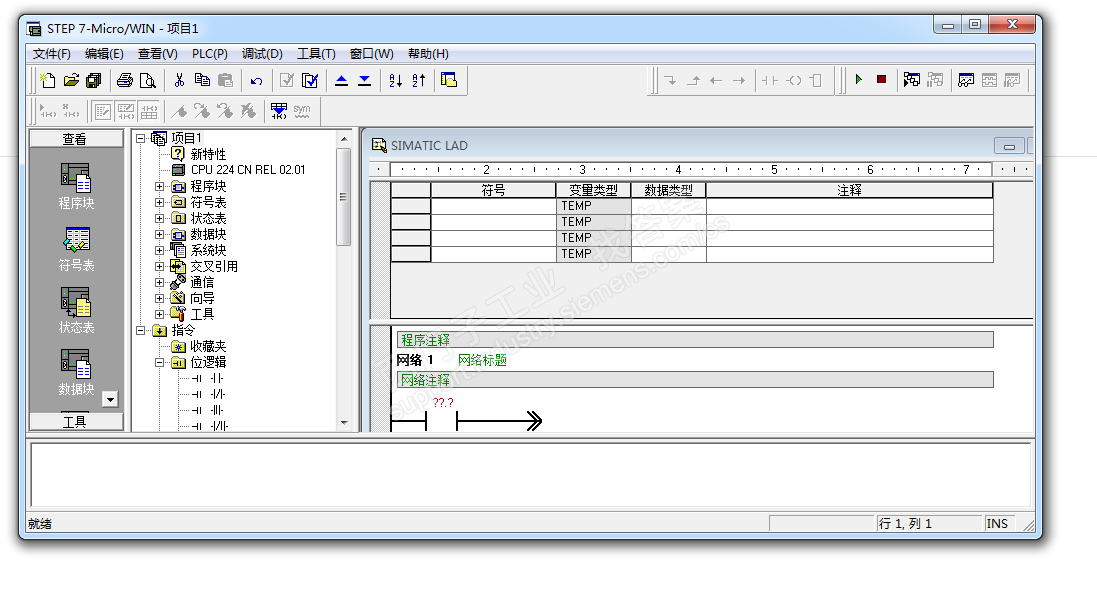Put PLC in RUN mode (green arrow)

pyautogui.click(x=858, y=80)
